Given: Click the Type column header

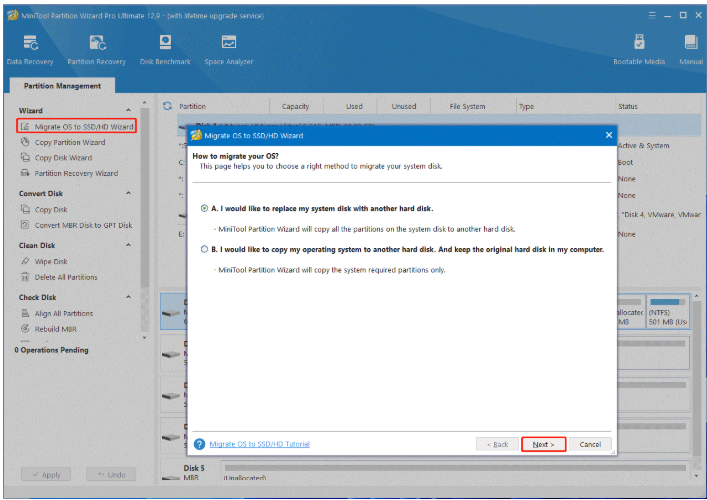Looking at the screenshot, I should pos(526,106).
